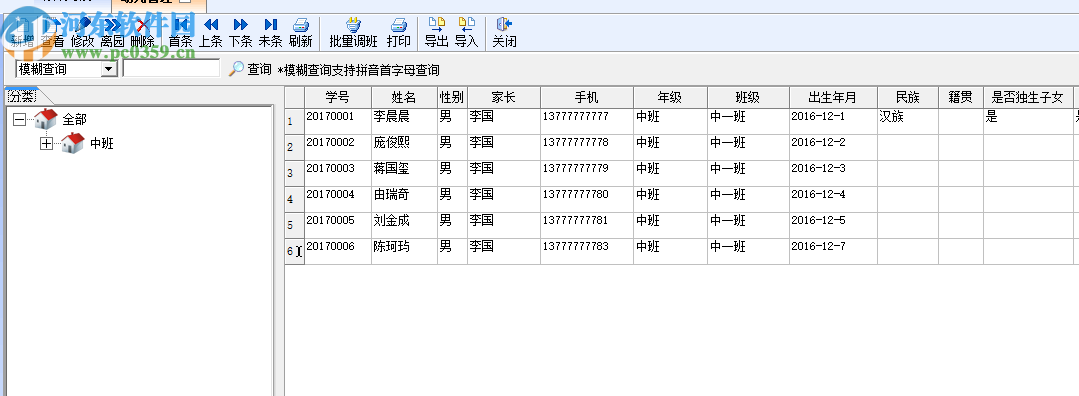Click the 删除 delete toolbar icon
This screenshot has width=1079, height=396.
tap(142, 26)
